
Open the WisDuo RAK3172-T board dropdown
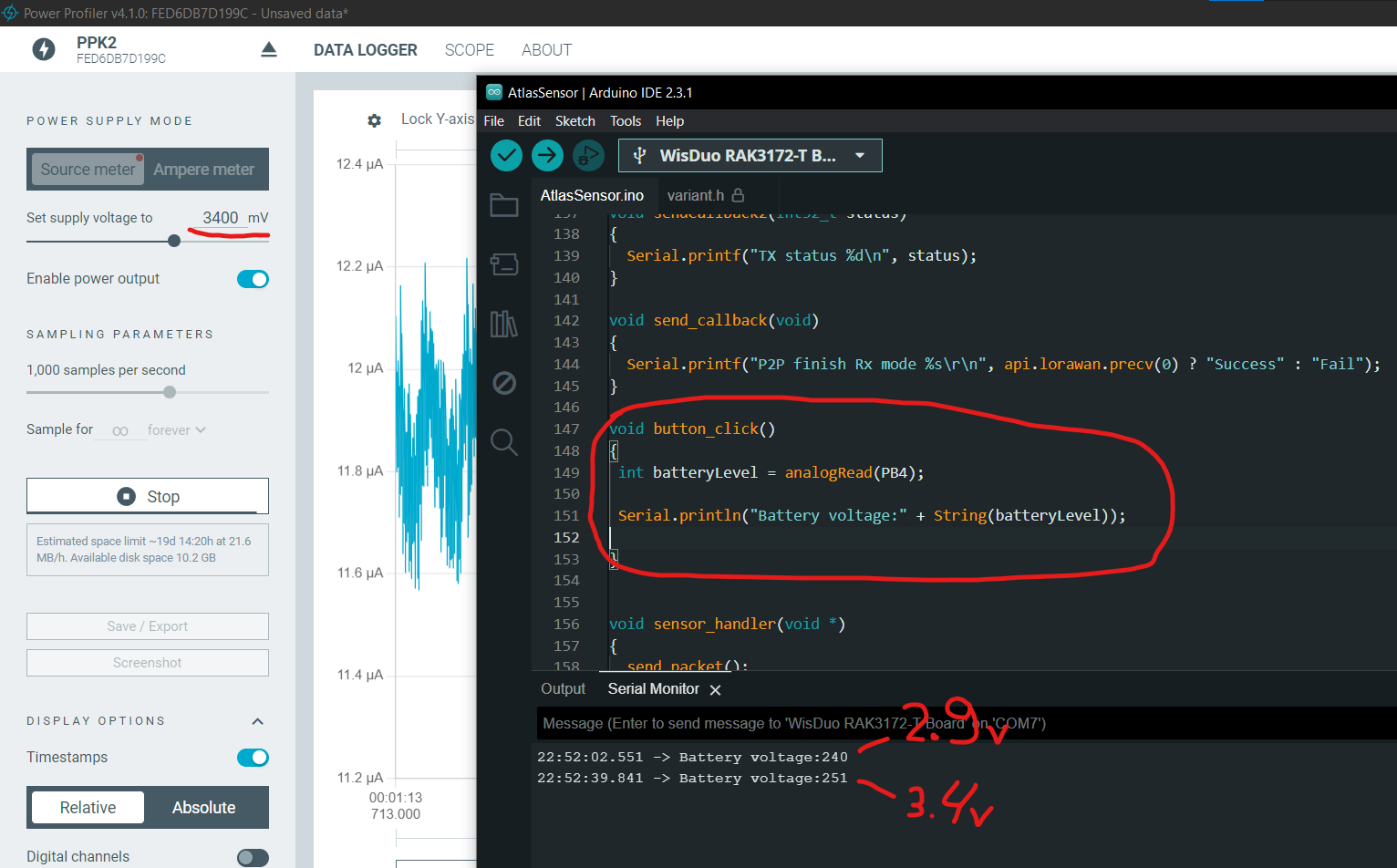coord(750,156)
